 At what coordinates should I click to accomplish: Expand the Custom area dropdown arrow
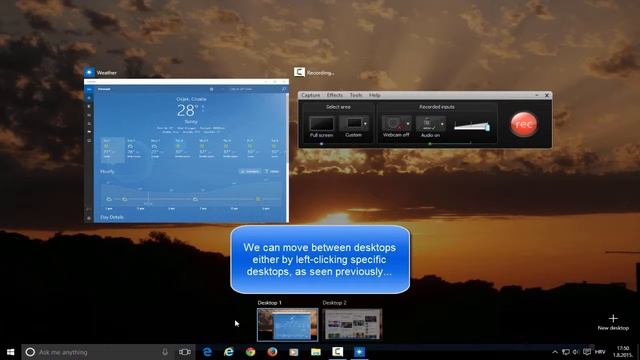pos(365,124)
